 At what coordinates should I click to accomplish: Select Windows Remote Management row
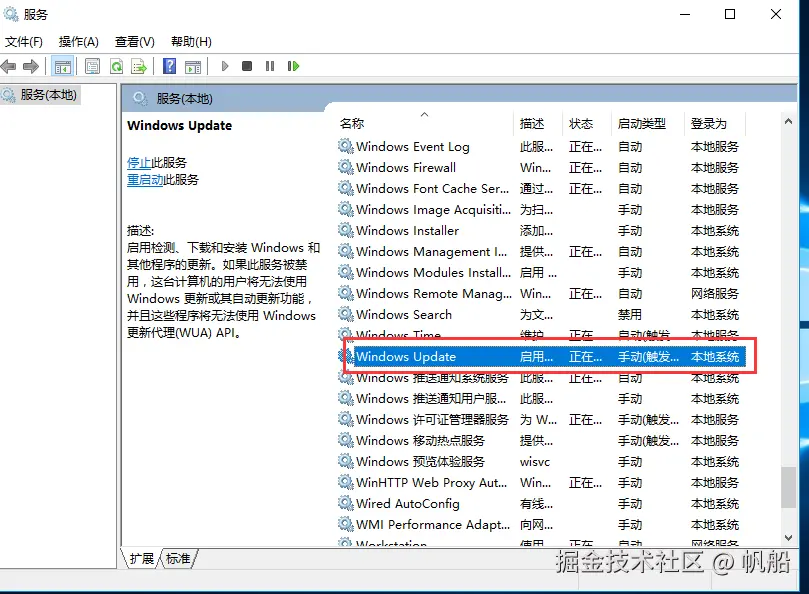point(542,294)
